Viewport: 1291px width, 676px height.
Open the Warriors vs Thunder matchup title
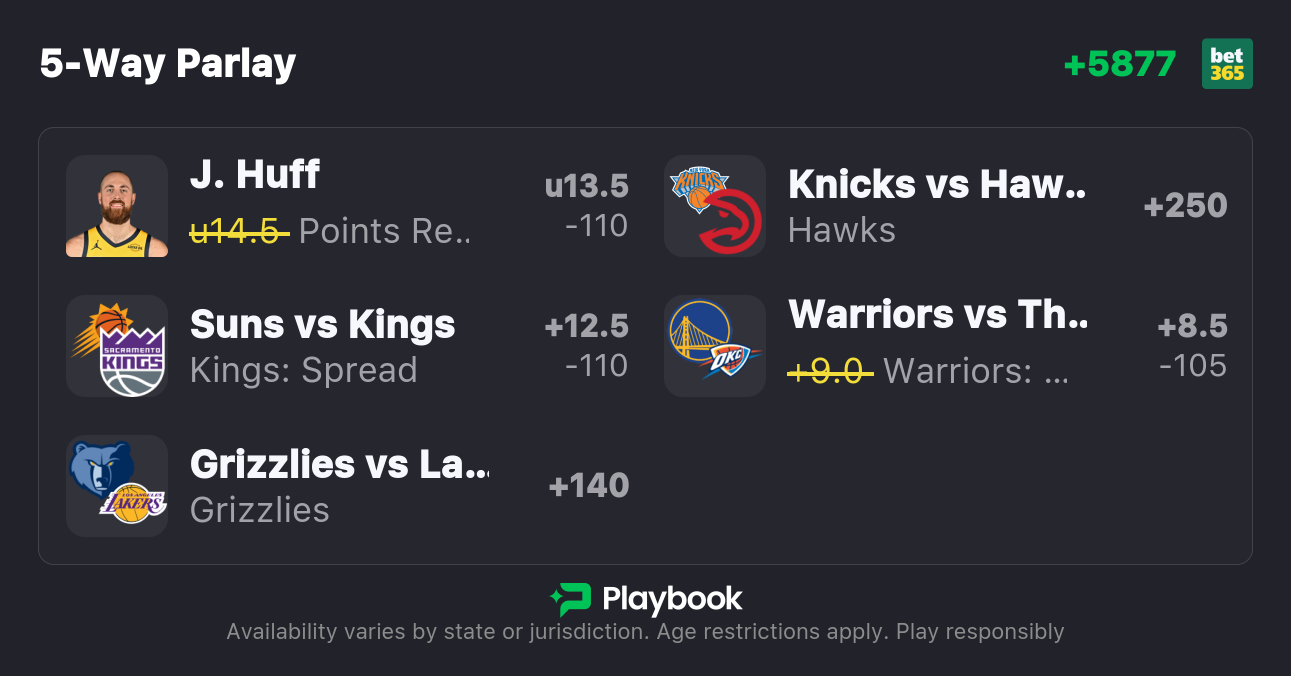click(937, 315)
